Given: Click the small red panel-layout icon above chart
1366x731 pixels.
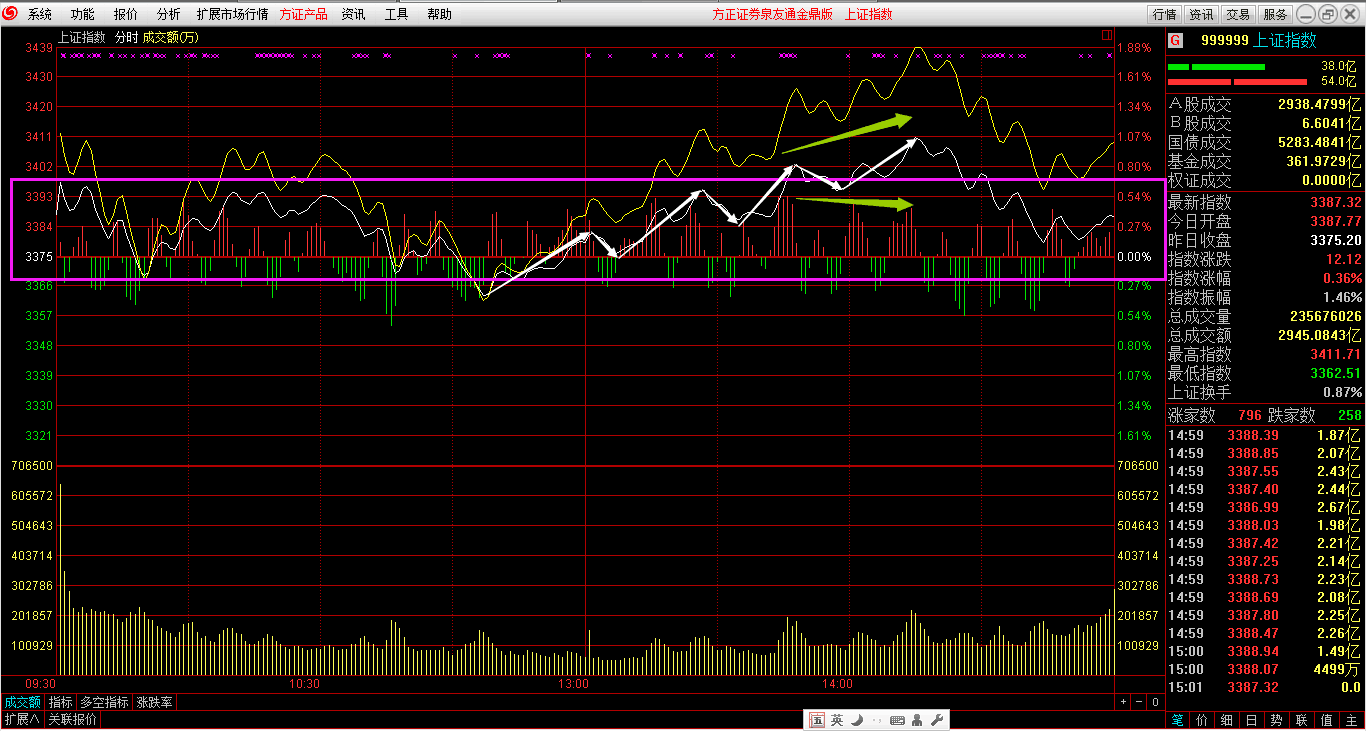Looking at the screenshot, I should click(1107, 35).
